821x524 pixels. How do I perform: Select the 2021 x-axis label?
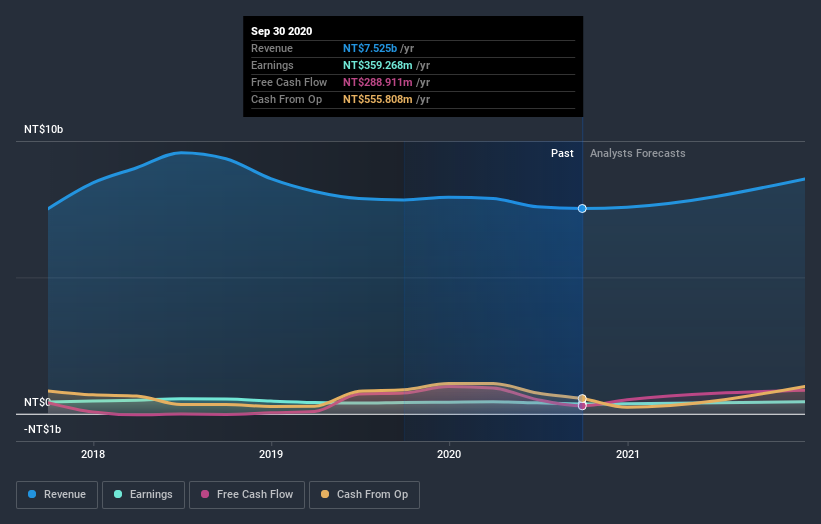627,454
